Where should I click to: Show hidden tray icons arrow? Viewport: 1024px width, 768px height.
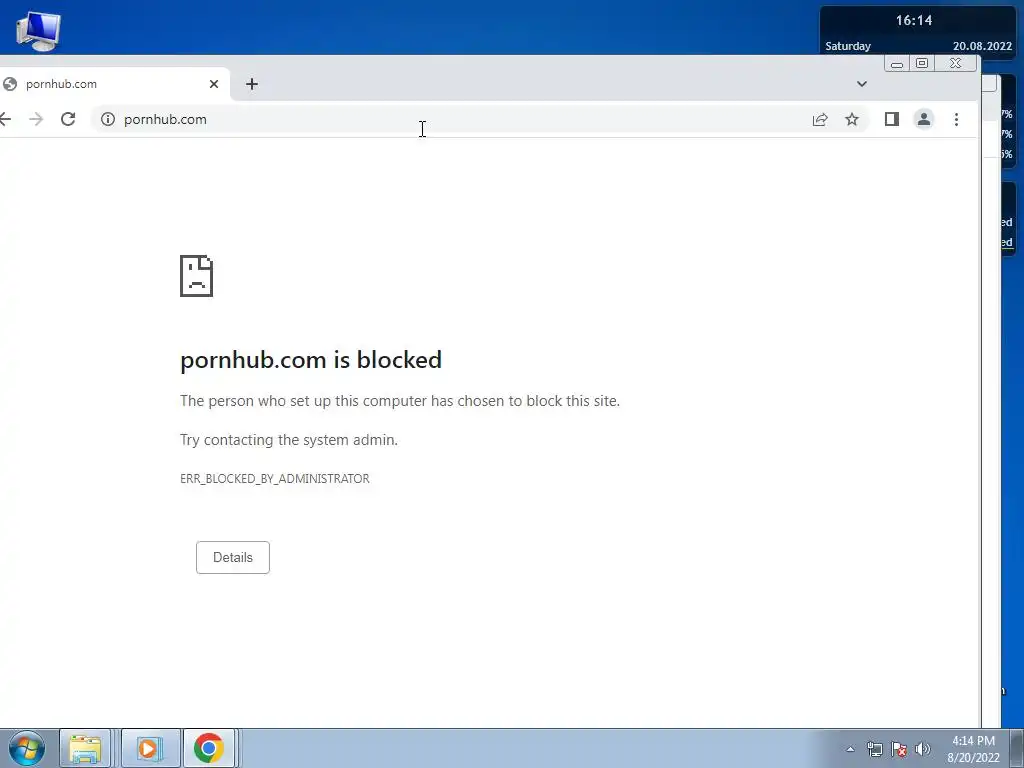850,749
